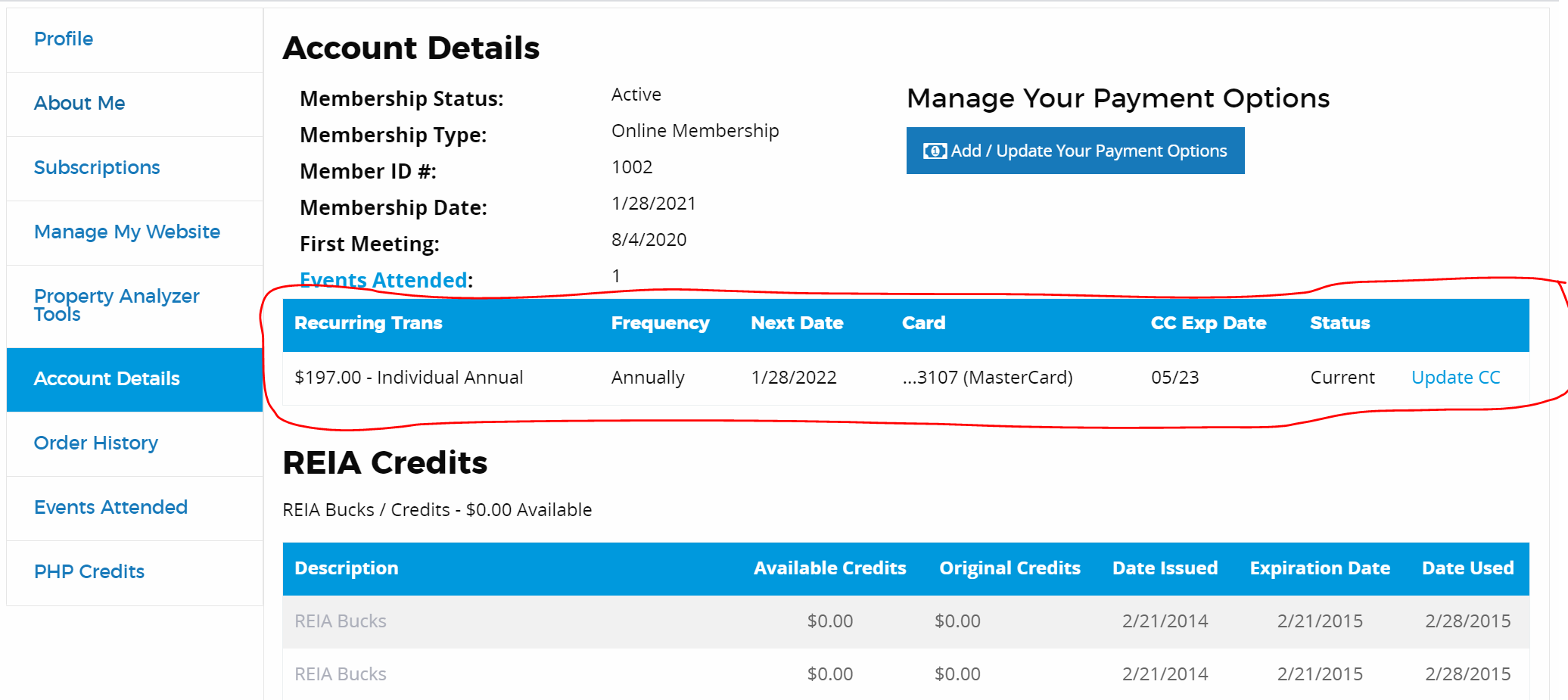
Task: Select the $197.00 Individual Annual row
Action: (409, 378)
